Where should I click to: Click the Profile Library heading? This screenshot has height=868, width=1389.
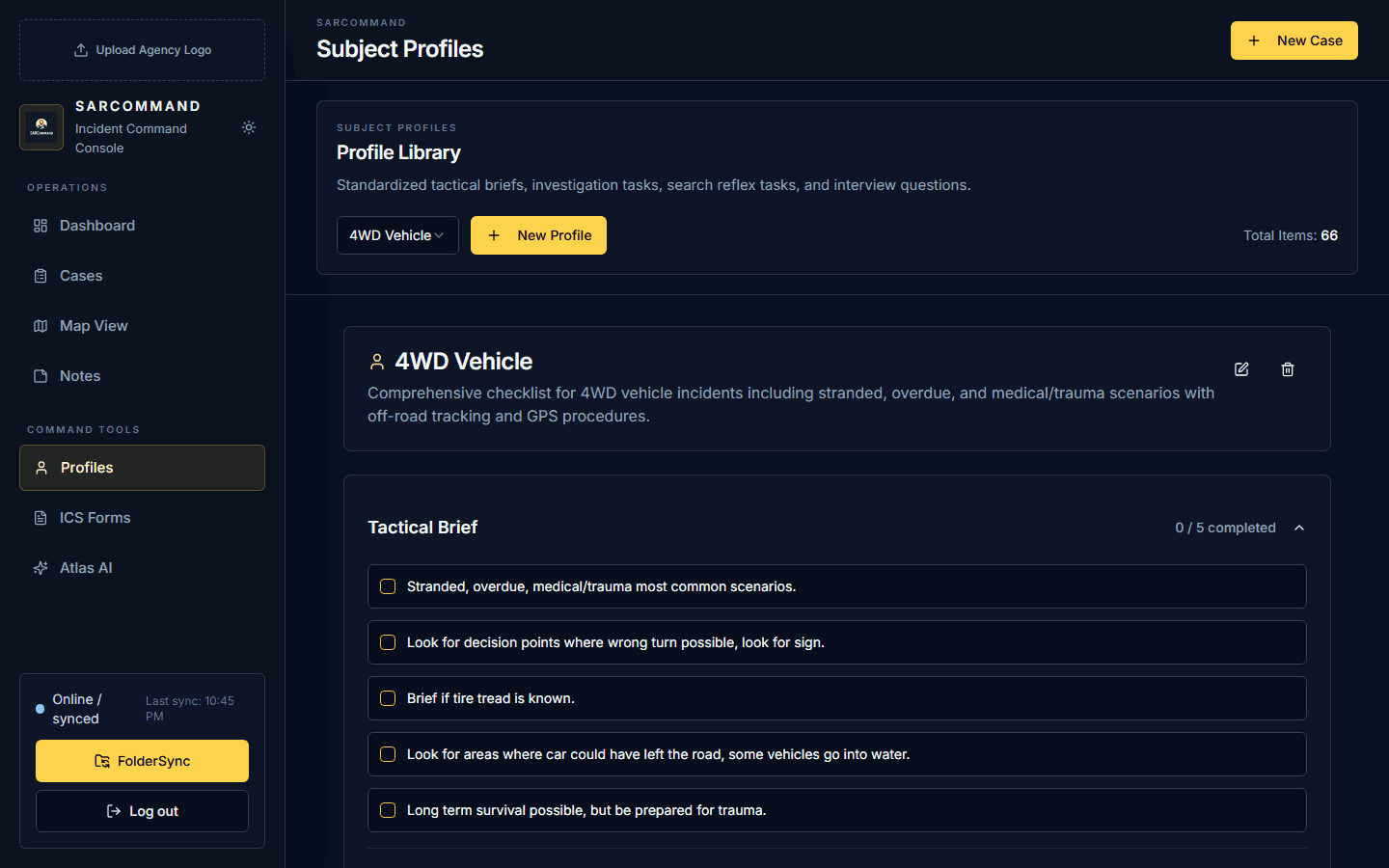(x=398, y=152)
